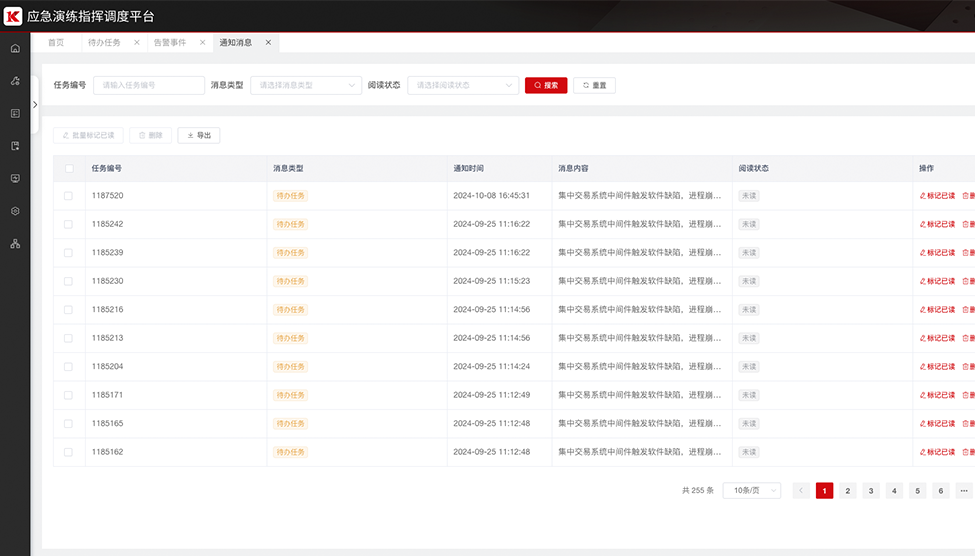The image size is (975, 556).
Task: Click the 删除 toolbar button
Action: click(150, 135)
